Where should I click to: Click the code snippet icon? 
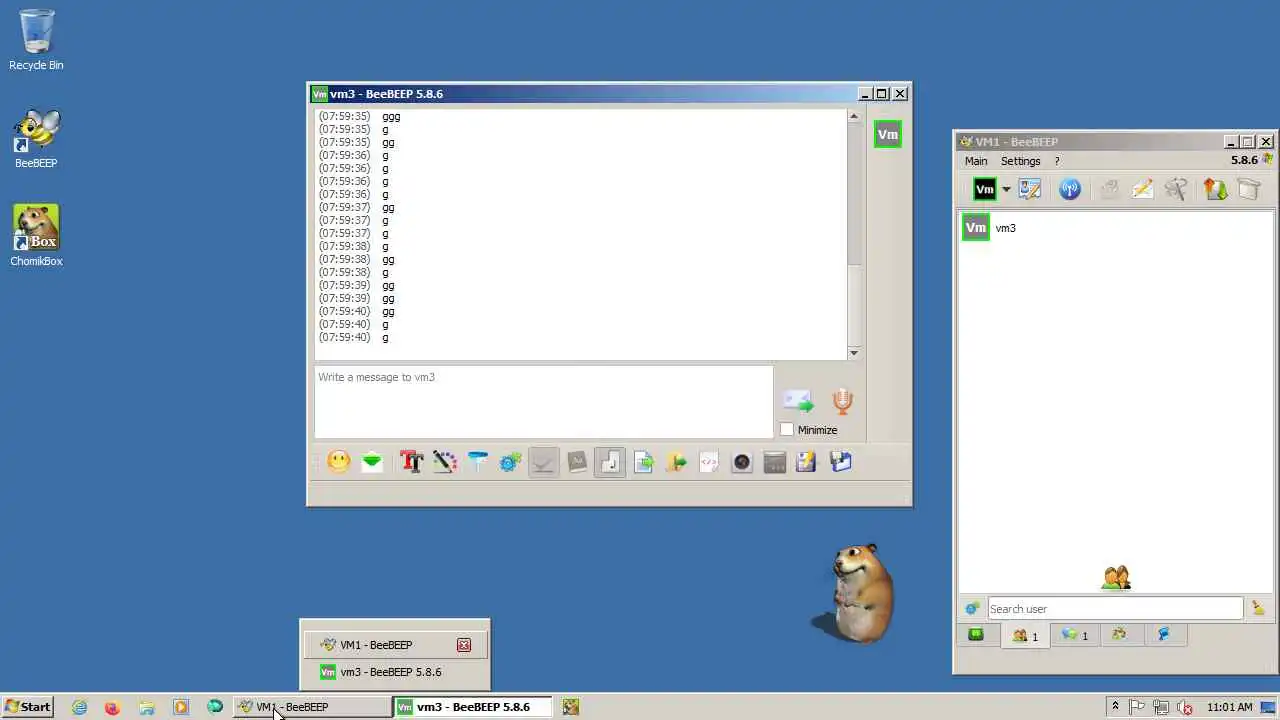click(709, 462)
